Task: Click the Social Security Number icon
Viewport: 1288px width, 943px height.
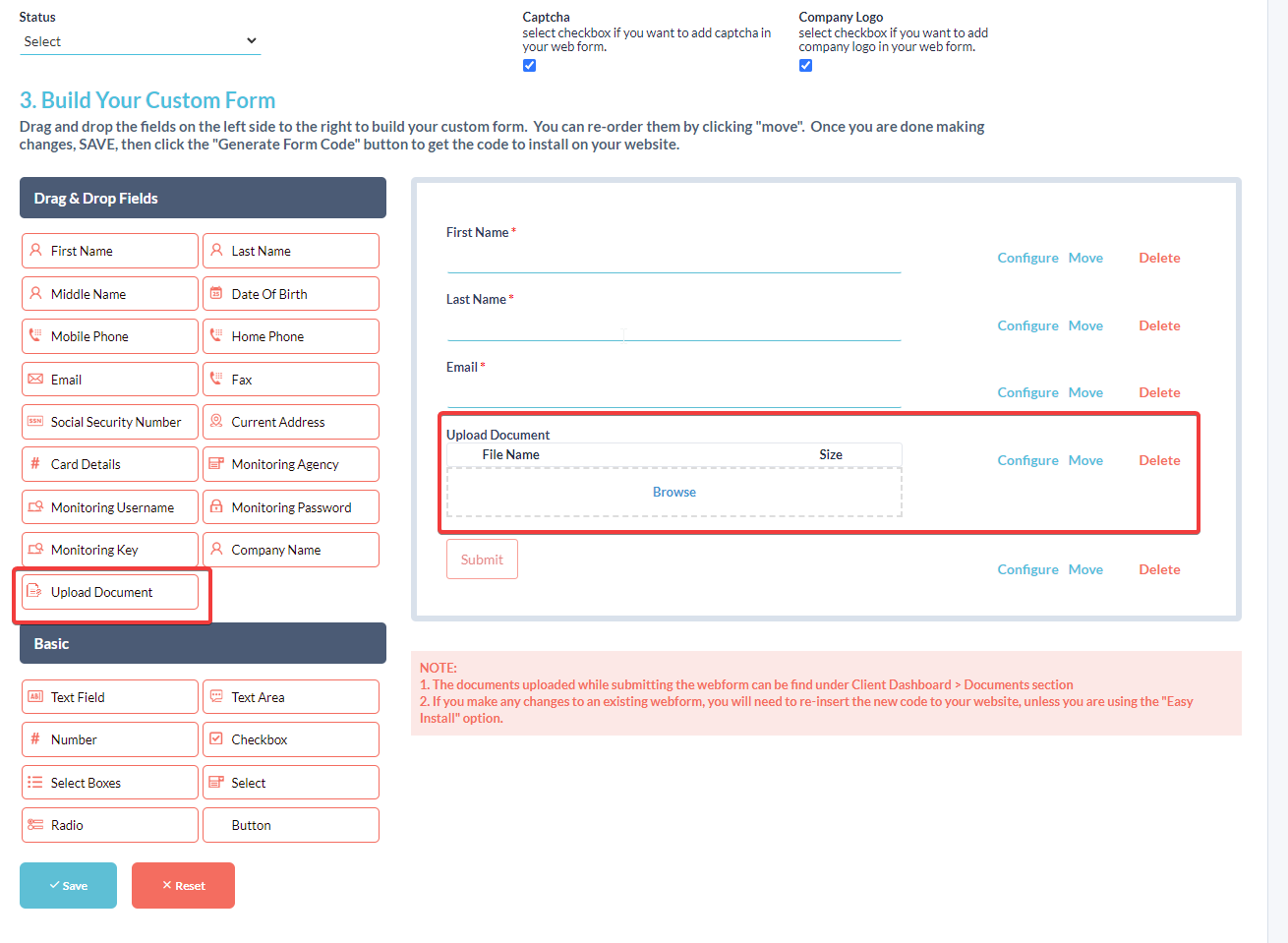Action: tap(35, 422)
